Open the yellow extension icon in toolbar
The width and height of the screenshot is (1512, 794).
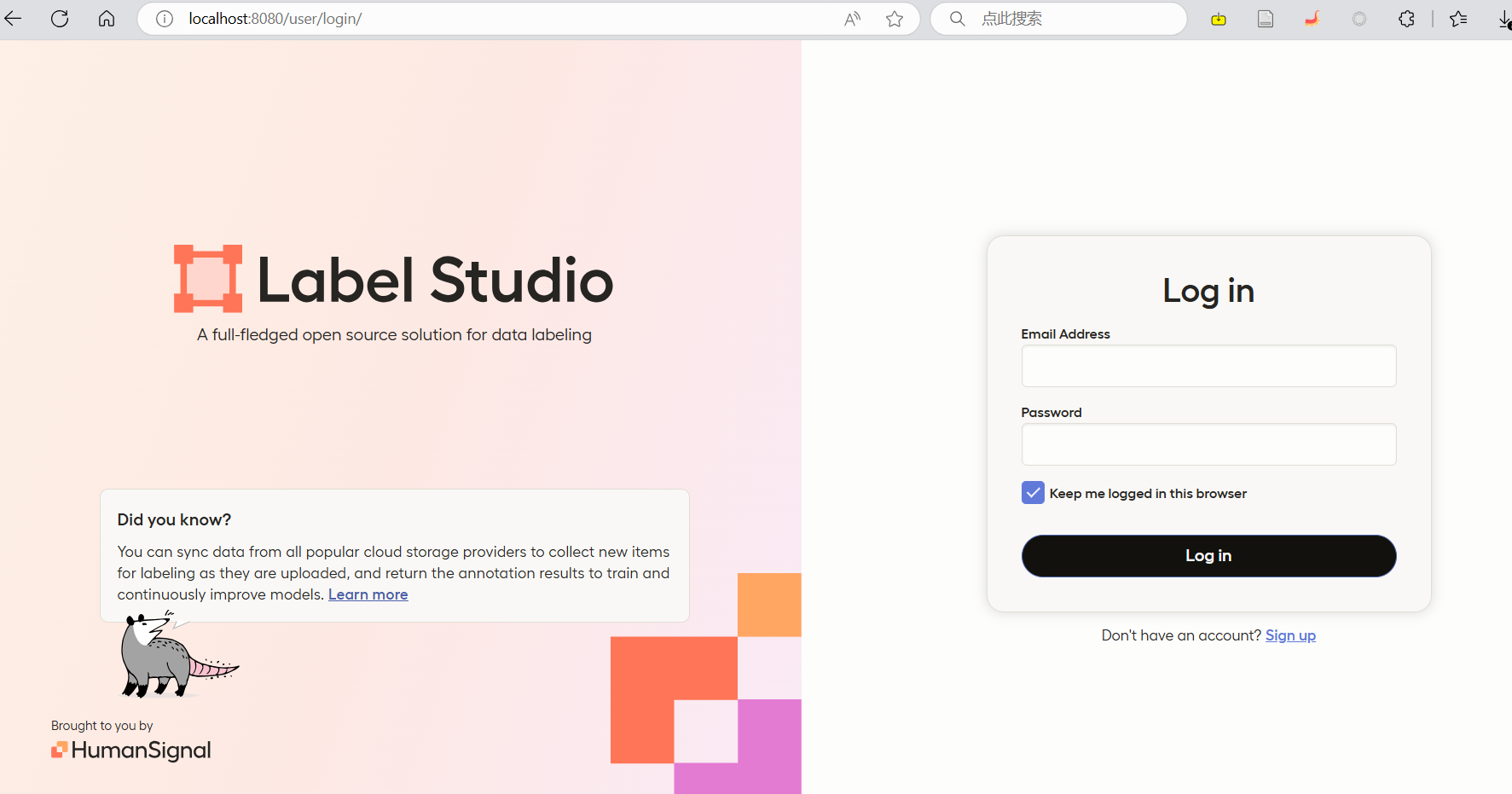coord(1219,19)
